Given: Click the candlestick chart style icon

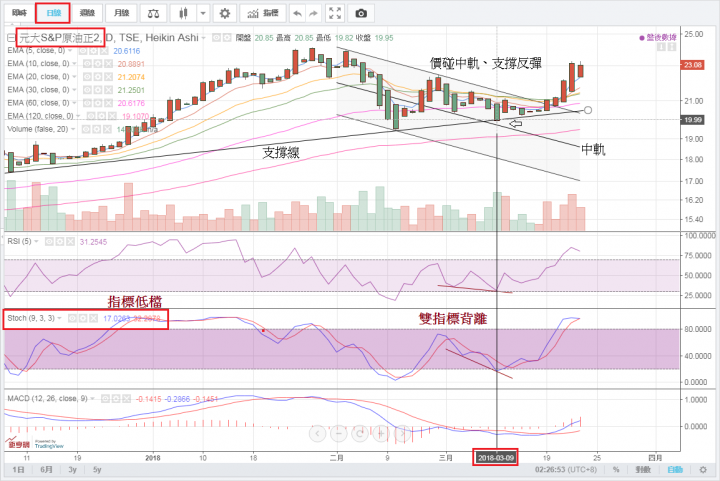Looking at the screenshot, I should 183,13.
